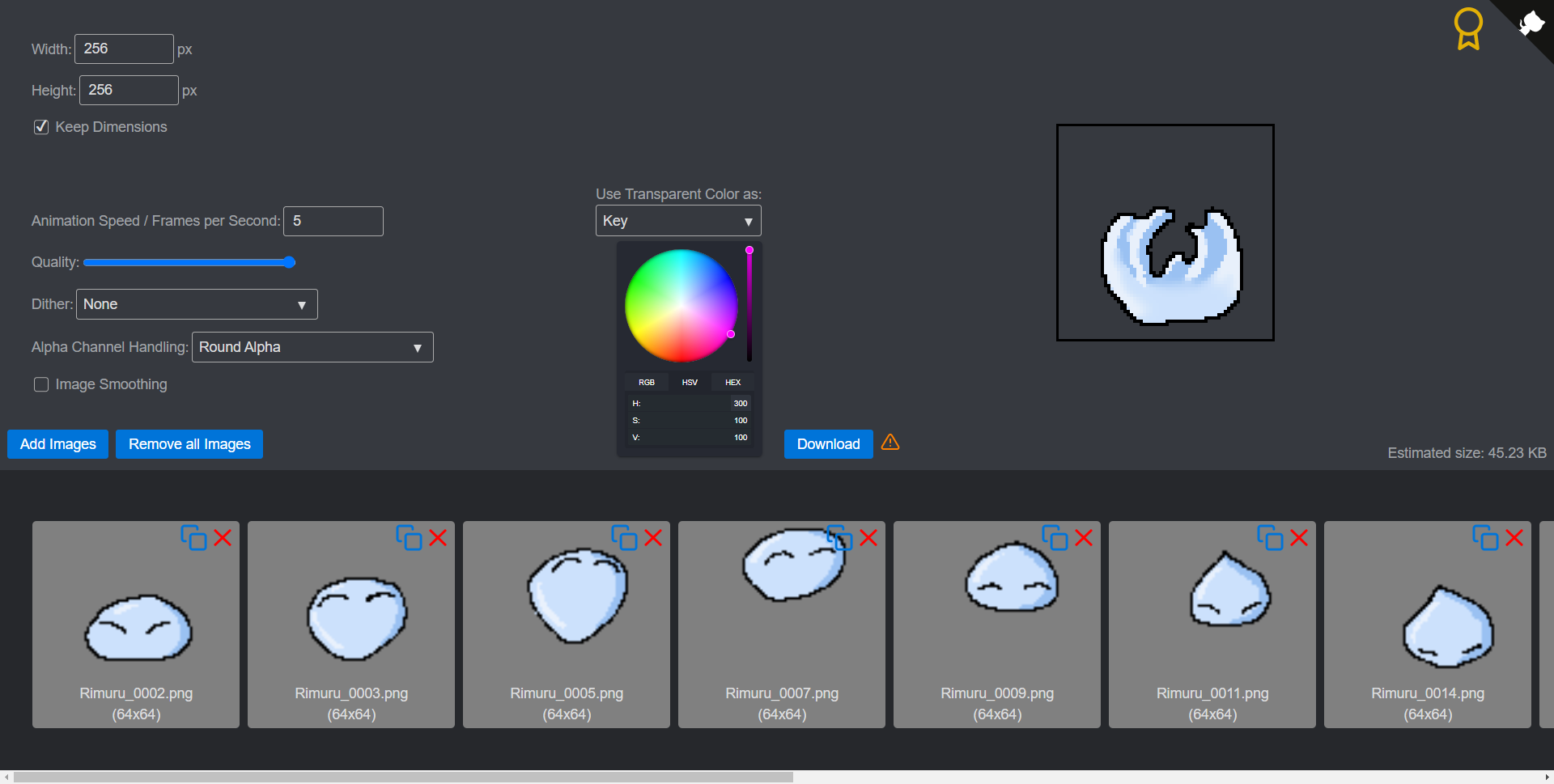Switch color picker to HEX tab
Viewport: 1554px width, 784px height.
coord(732,382)
